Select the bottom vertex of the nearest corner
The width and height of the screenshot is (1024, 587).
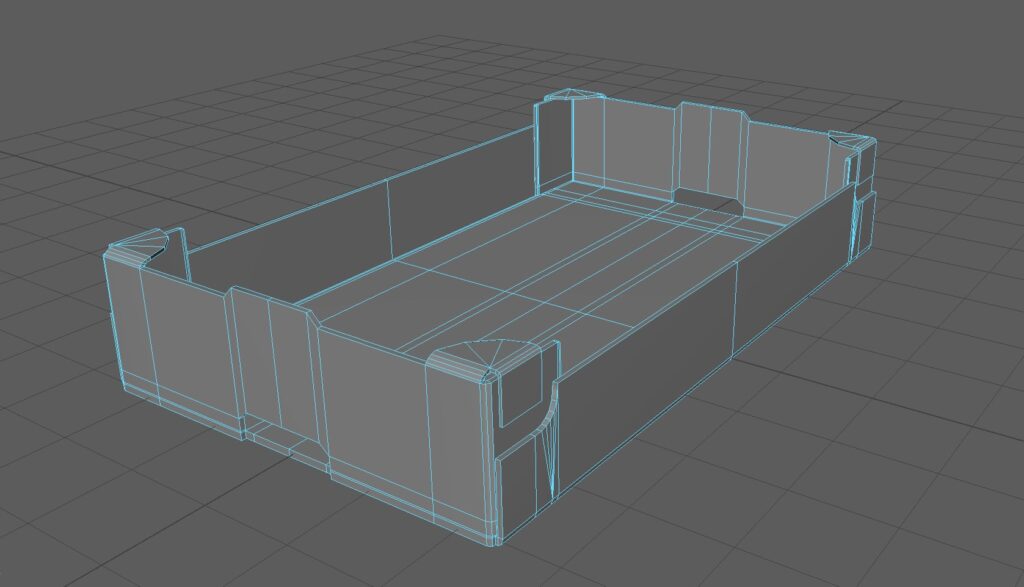point(493,544)
